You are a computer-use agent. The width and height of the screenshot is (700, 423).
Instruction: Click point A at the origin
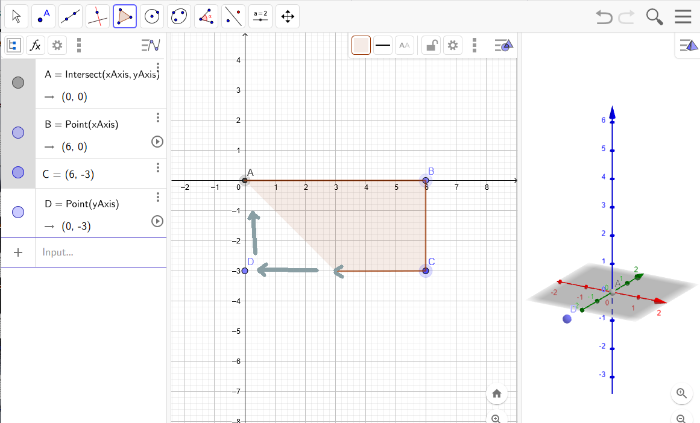click(244, 180)
